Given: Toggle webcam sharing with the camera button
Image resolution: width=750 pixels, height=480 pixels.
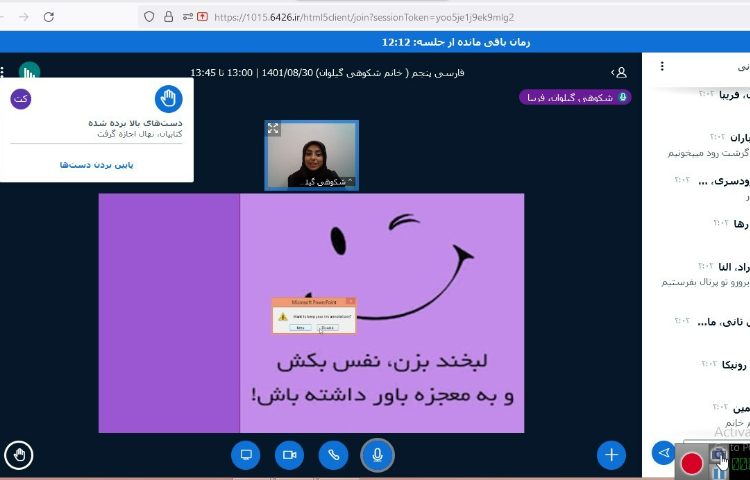Looking at the screenshot, I should tap(289, 455).
